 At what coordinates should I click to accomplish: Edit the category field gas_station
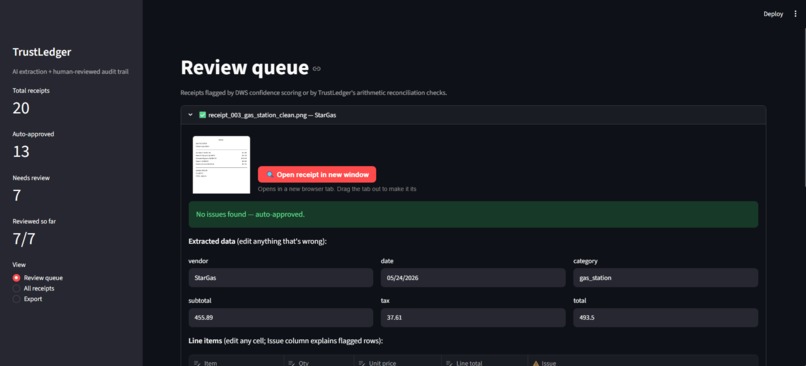click(x=666, y=278)
